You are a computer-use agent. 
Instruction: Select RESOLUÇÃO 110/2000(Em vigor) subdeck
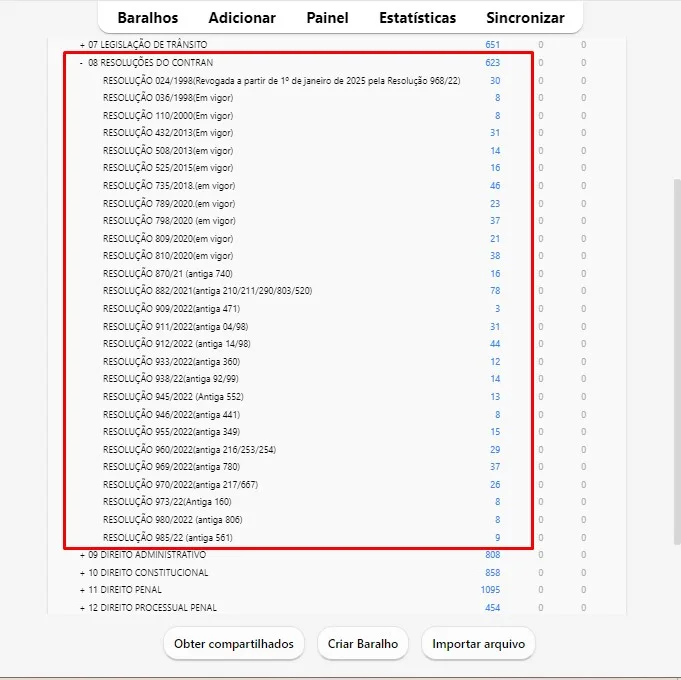[x=168, y=116]
